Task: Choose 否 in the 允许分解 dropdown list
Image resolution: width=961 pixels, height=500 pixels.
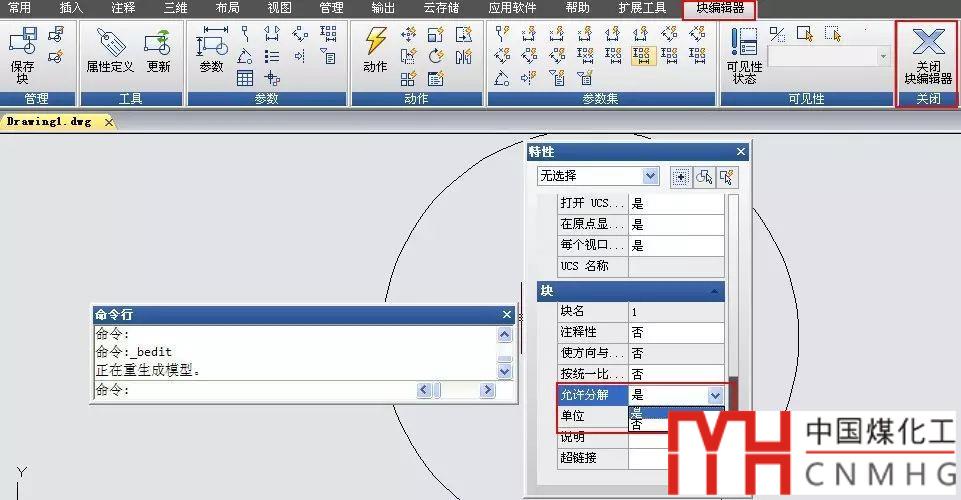Action: coord(637,425)
